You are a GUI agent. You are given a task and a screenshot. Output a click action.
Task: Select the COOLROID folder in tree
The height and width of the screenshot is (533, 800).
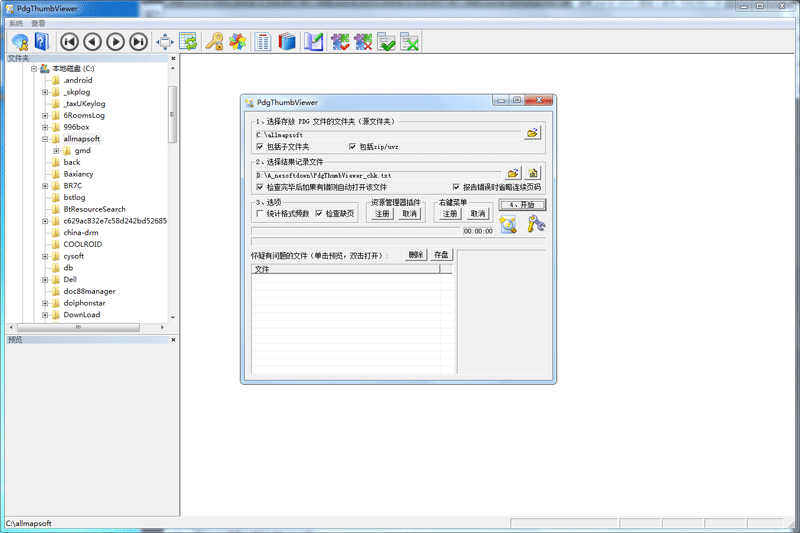83,244
